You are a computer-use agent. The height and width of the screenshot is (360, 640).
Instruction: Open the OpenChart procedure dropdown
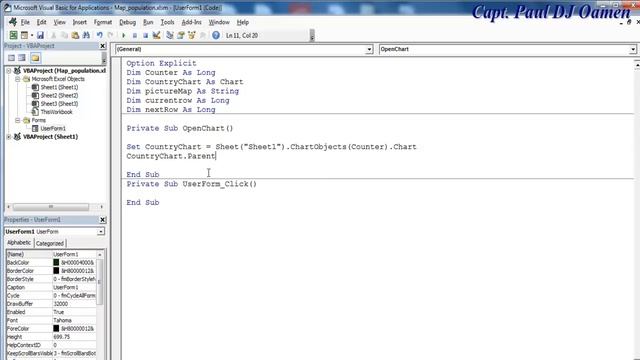(633, 49)
